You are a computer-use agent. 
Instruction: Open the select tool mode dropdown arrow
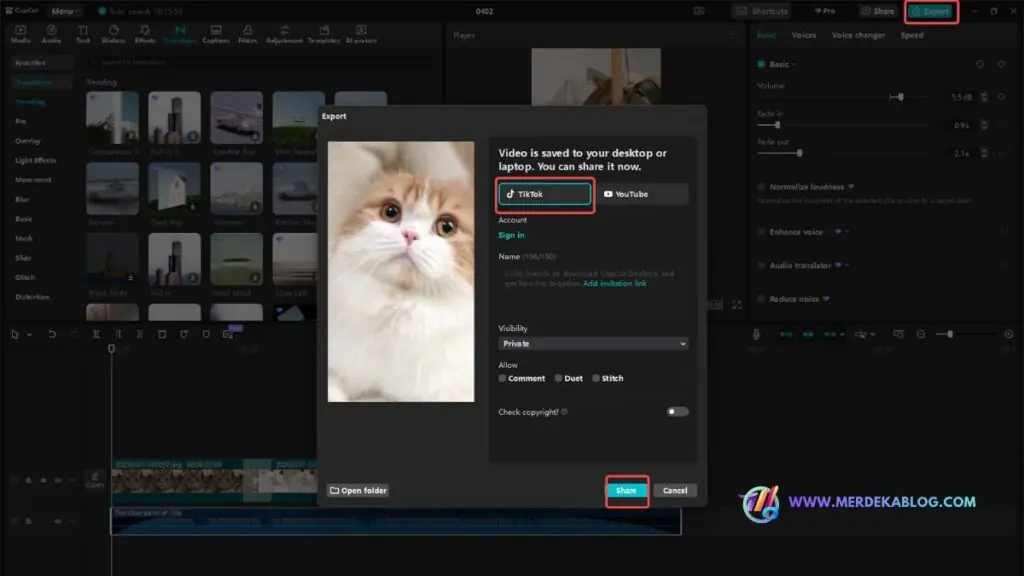[29, 335]
